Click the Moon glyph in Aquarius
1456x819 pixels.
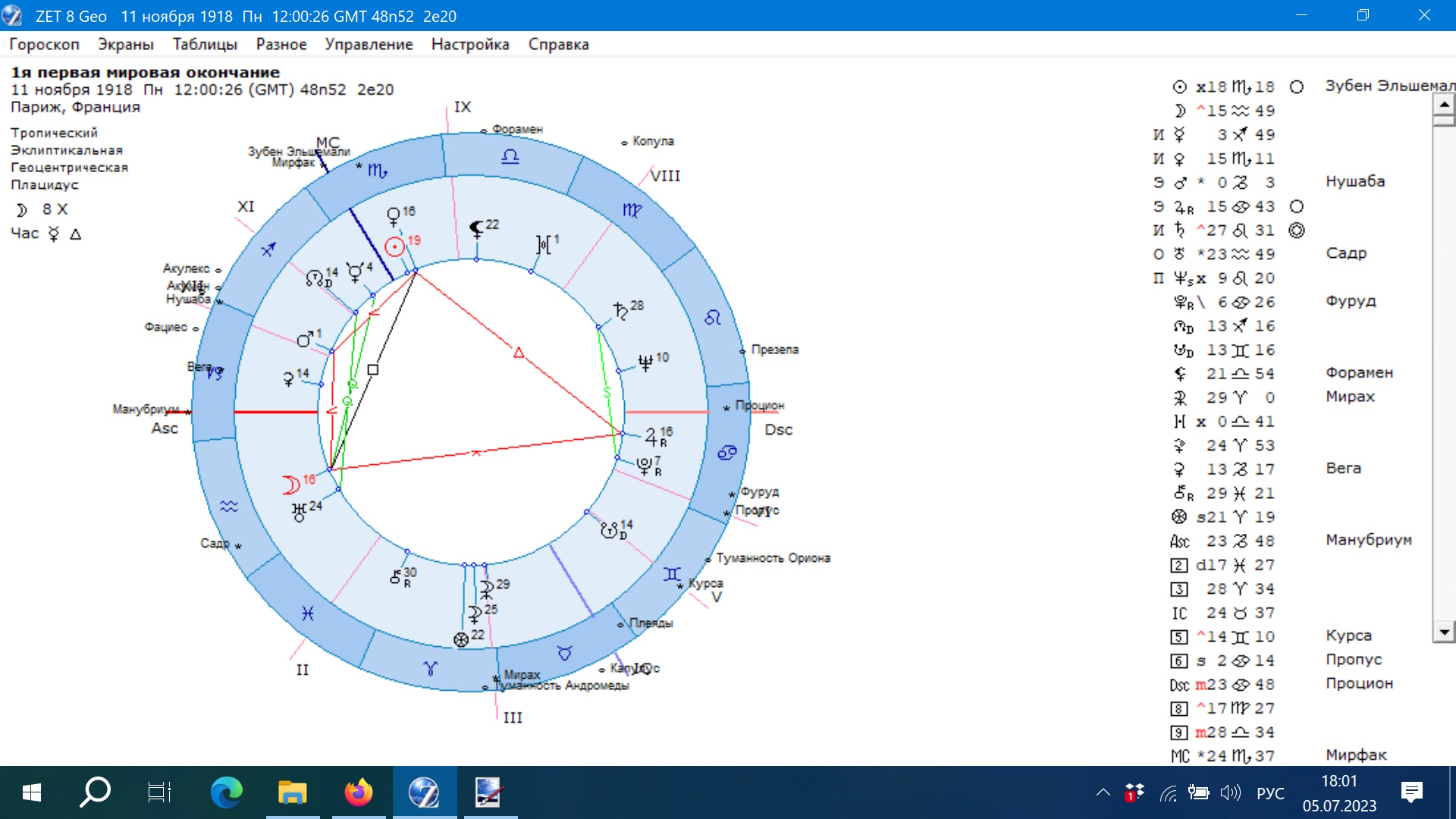click(290, 485)
